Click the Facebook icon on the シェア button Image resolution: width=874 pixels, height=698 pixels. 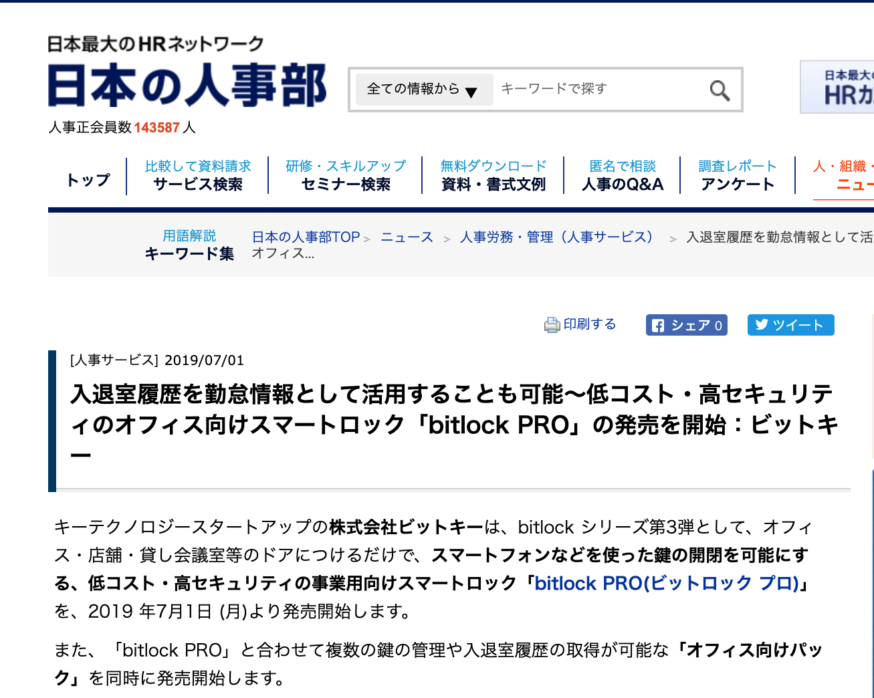(660, 324)
